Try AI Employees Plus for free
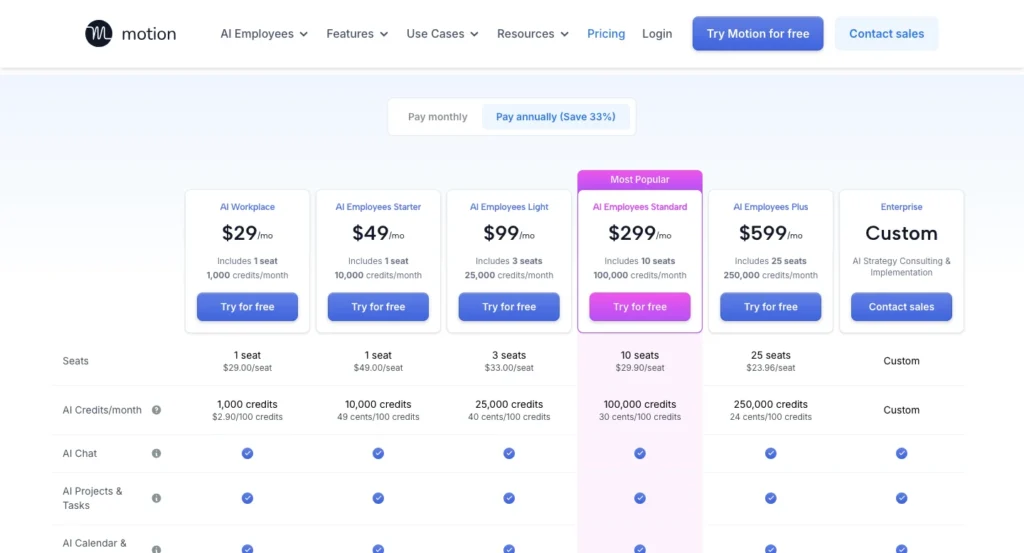Image resolution: width=1024 pixels, height=553 pixels. tap(771, 307)
